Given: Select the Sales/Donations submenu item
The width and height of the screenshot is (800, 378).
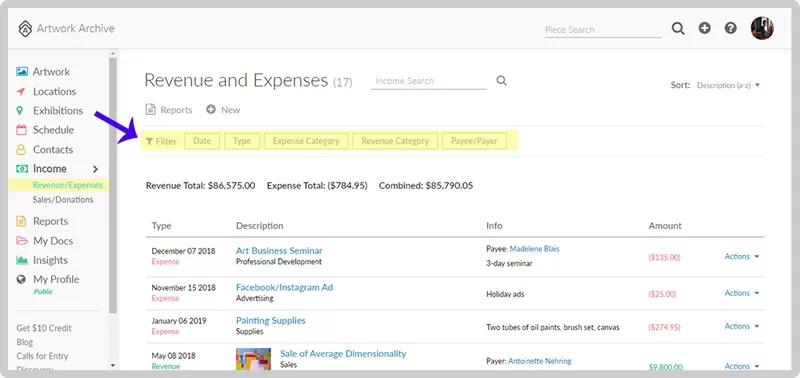Looking at the screenshot, I should tap(63, 199).
